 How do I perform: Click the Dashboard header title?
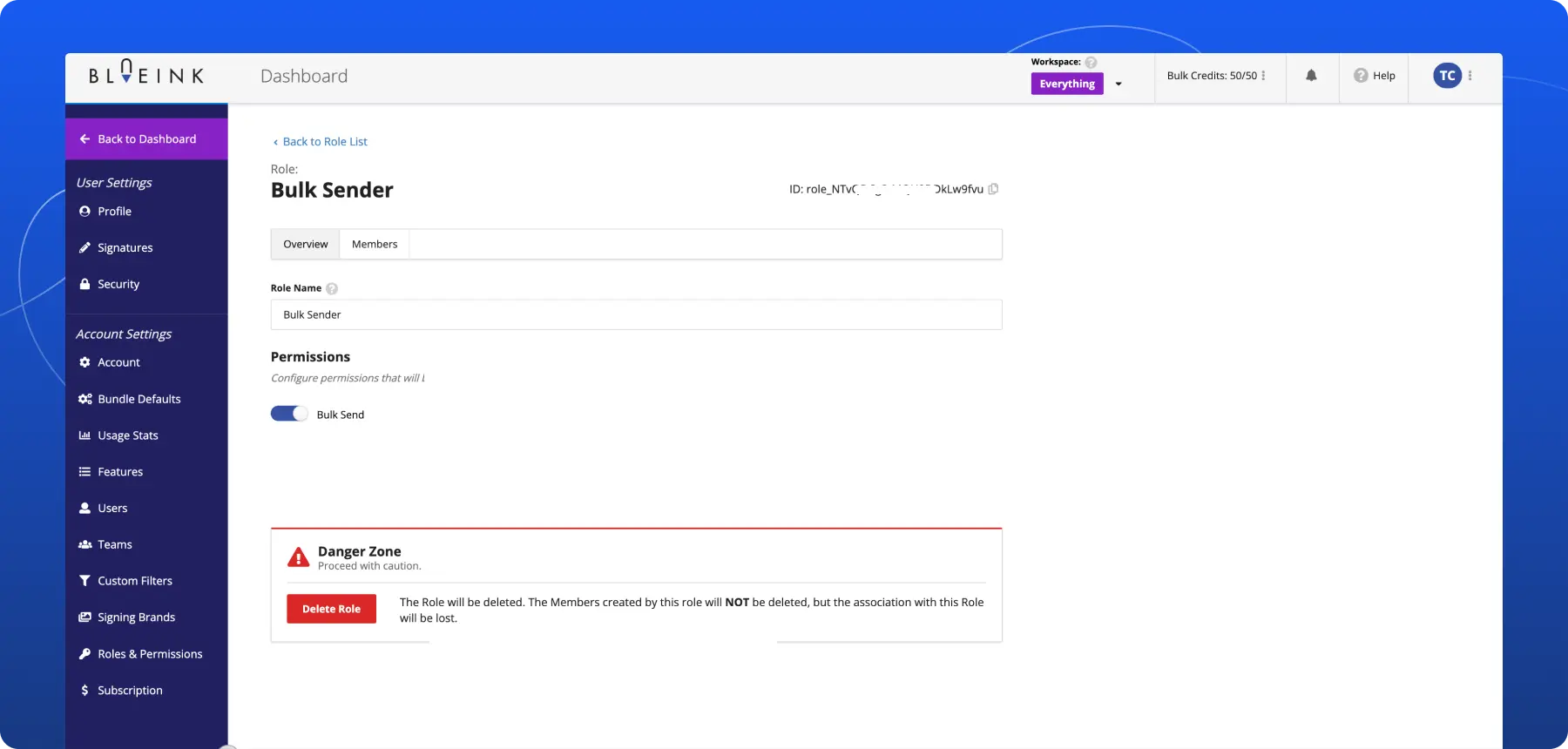coord(304,77)
